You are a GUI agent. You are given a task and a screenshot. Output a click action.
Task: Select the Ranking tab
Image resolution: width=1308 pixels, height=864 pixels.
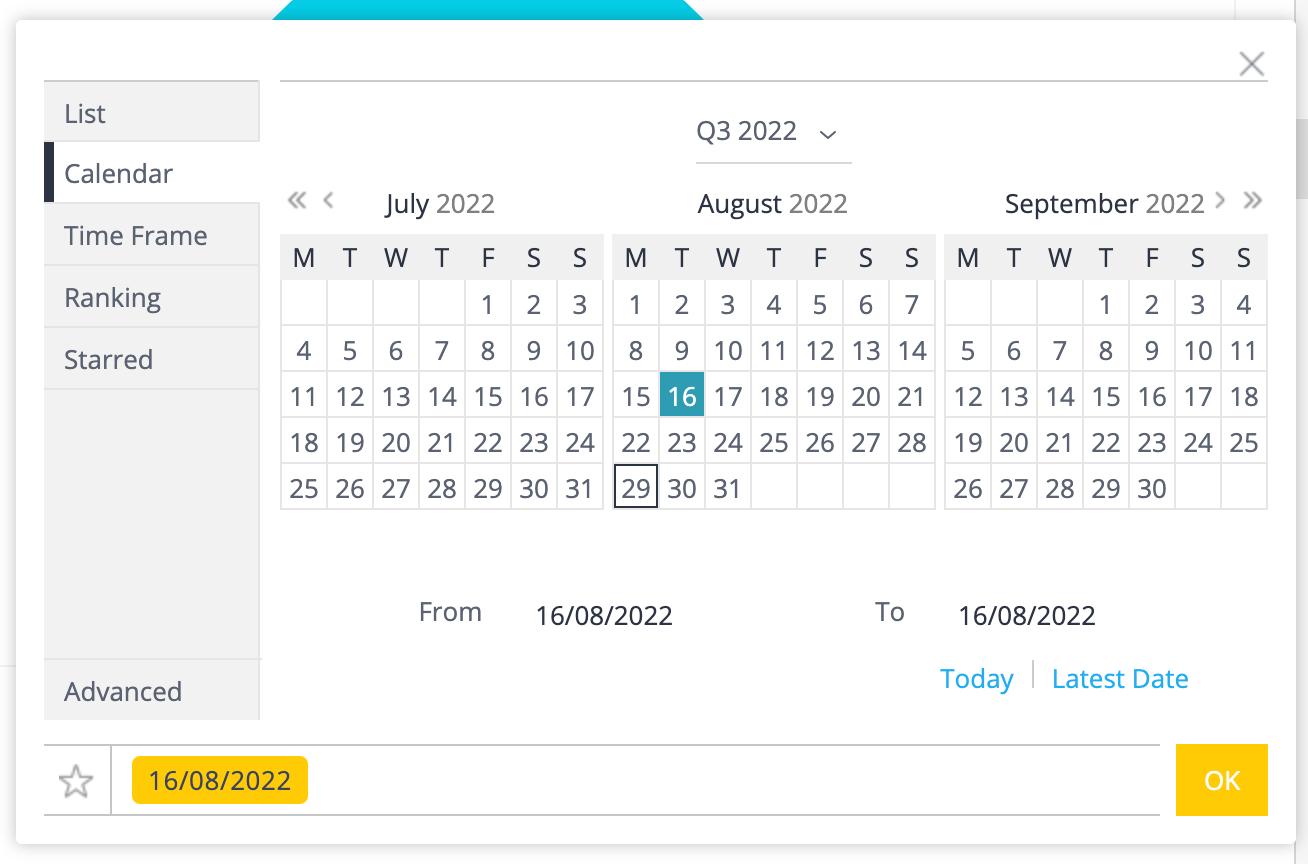click(x=151, y=298)
